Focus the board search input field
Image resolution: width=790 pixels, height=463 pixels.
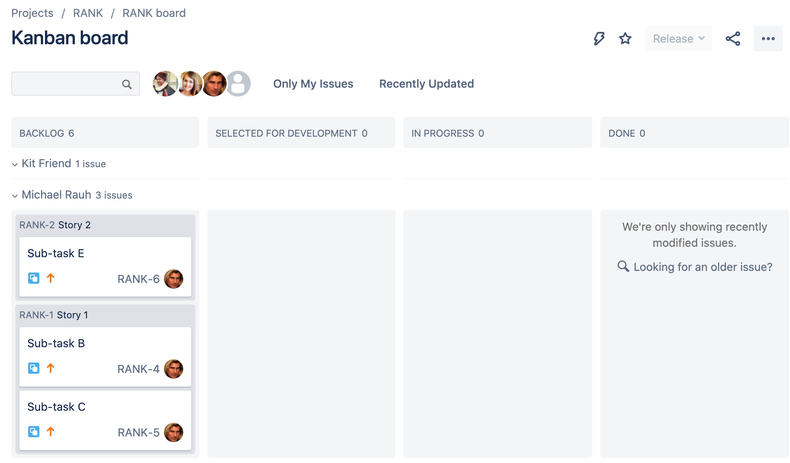[76, 84]
